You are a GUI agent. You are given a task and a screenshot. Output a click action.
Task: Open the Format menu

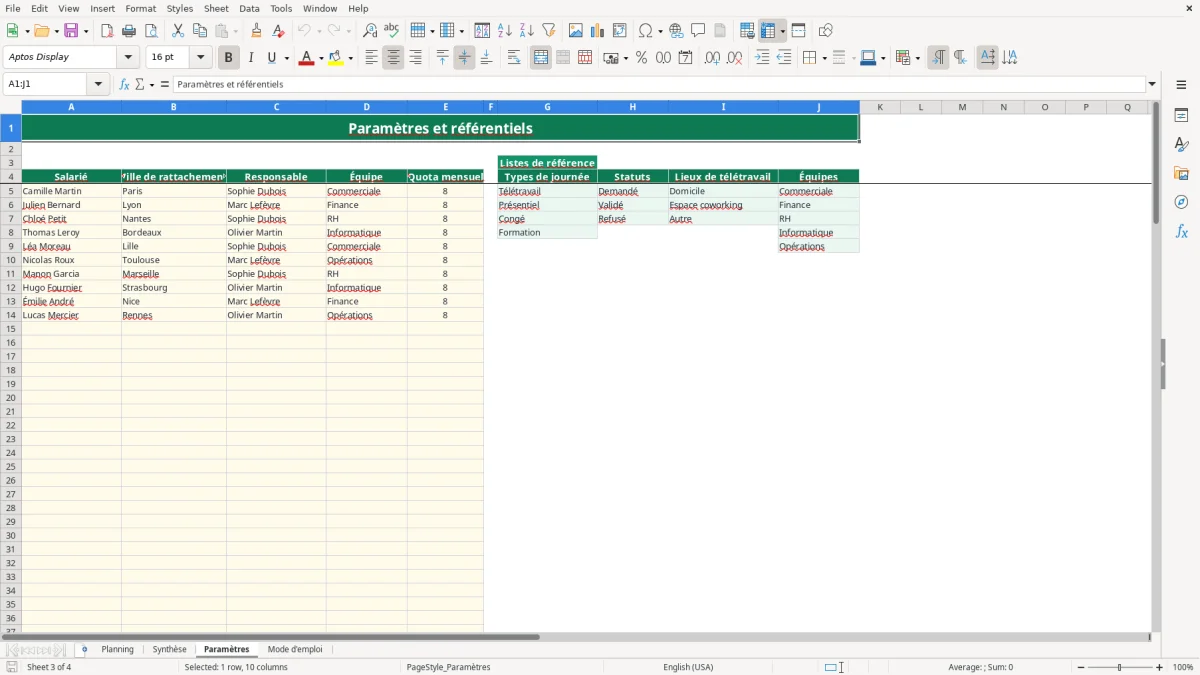coord(140,8)
